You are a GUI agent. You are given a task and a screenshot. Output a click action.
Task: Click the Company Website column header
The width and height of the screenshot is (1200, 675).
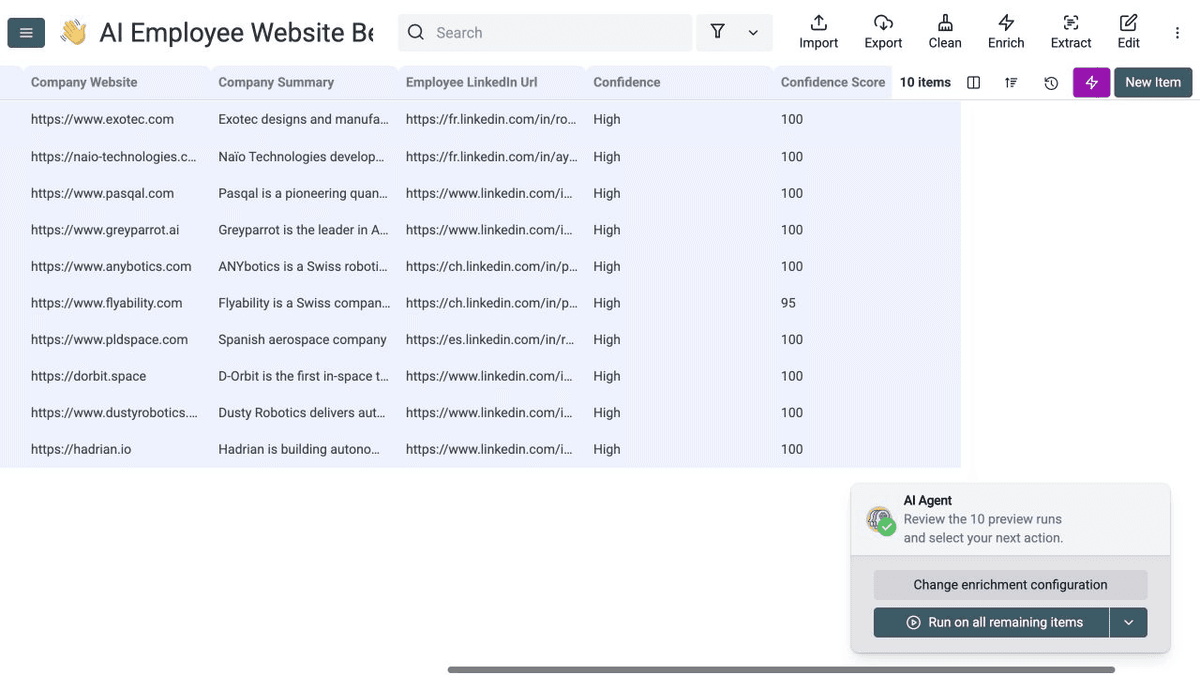click(x=84, y=82)
